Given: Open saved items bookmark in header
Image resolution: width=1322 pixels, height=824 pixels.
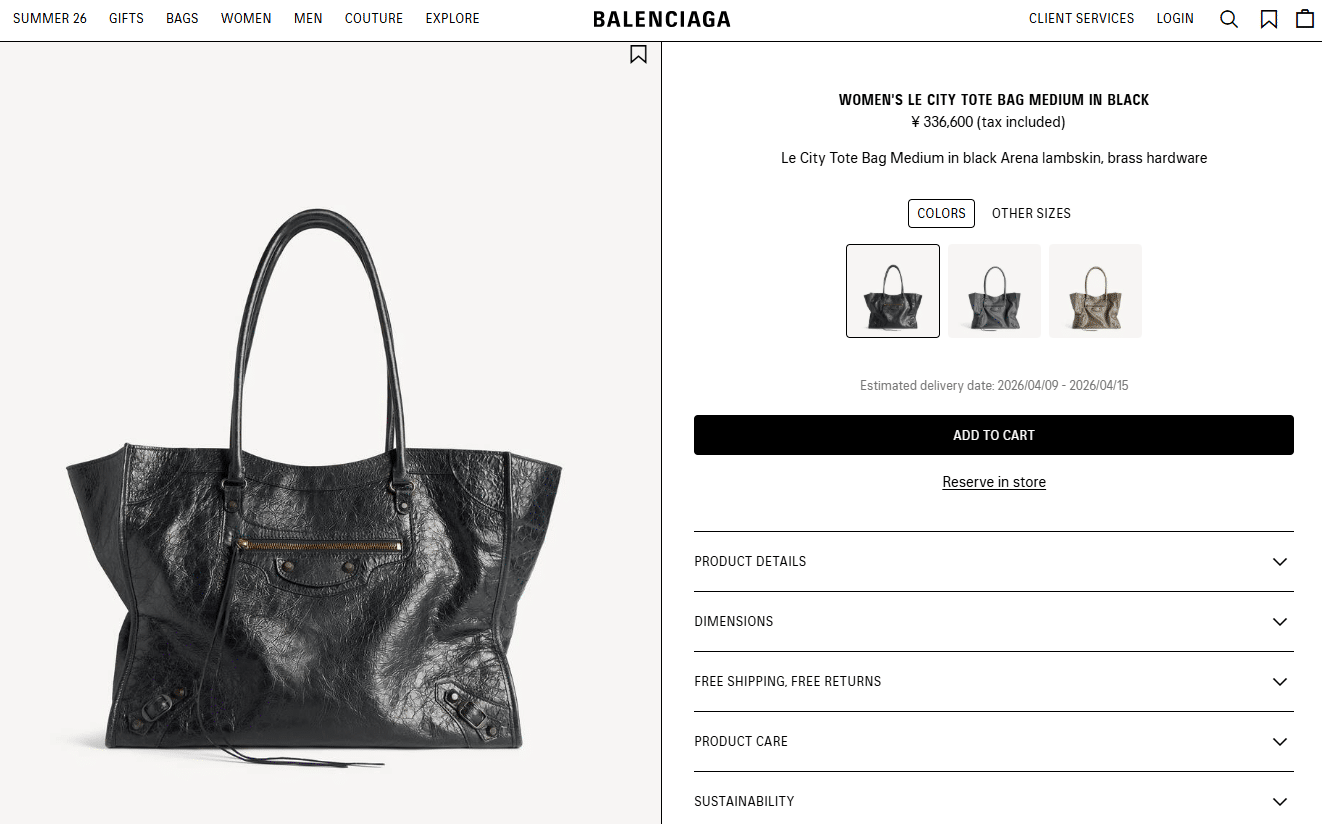Looking at the screenshot, I should pos(1269,19).
